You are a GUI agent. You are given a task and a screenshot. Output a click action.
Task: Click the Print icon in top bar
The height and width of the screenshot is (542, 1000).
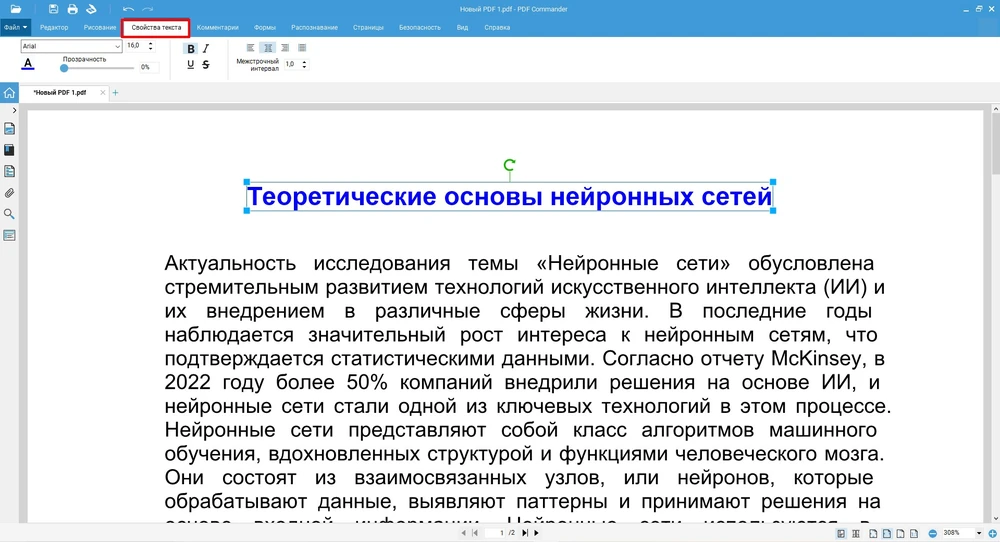(72, 9)
